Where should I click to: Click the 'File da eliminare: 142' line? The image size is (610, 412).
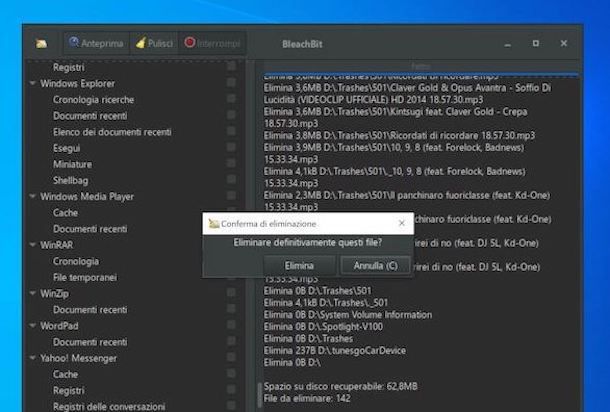pos(307,398)
